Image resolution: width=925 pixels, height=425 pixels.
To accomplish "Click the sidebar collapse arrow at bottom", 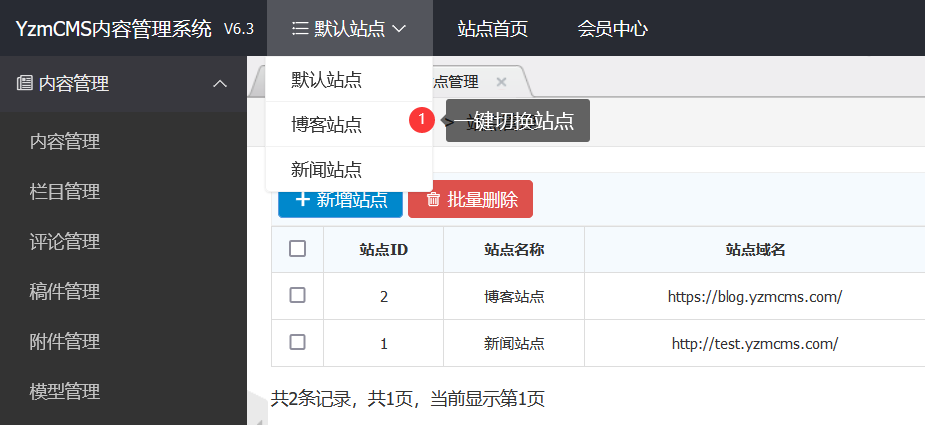I will click(x=261, y=420).
